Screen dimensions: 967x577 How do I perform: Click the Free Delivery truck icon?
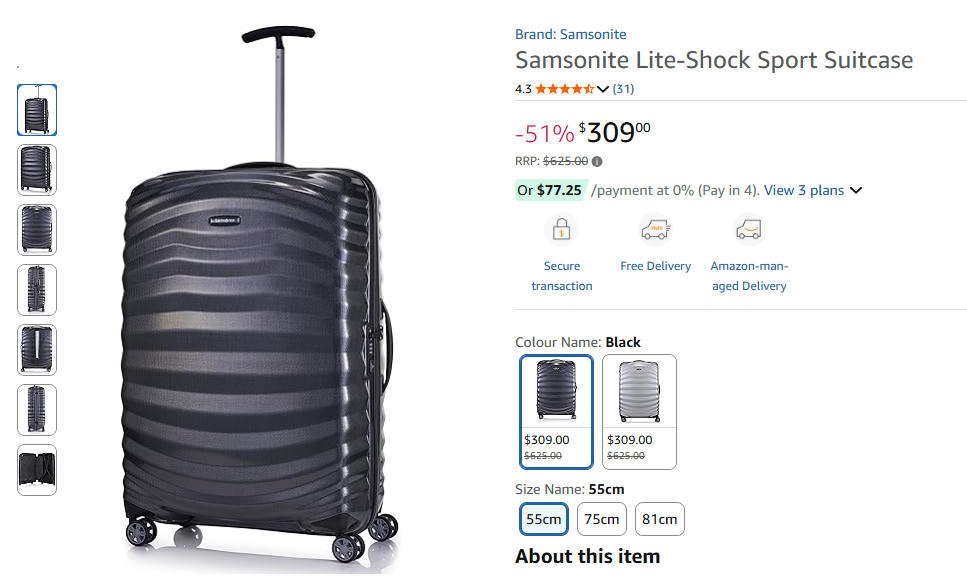coord(655,229)
